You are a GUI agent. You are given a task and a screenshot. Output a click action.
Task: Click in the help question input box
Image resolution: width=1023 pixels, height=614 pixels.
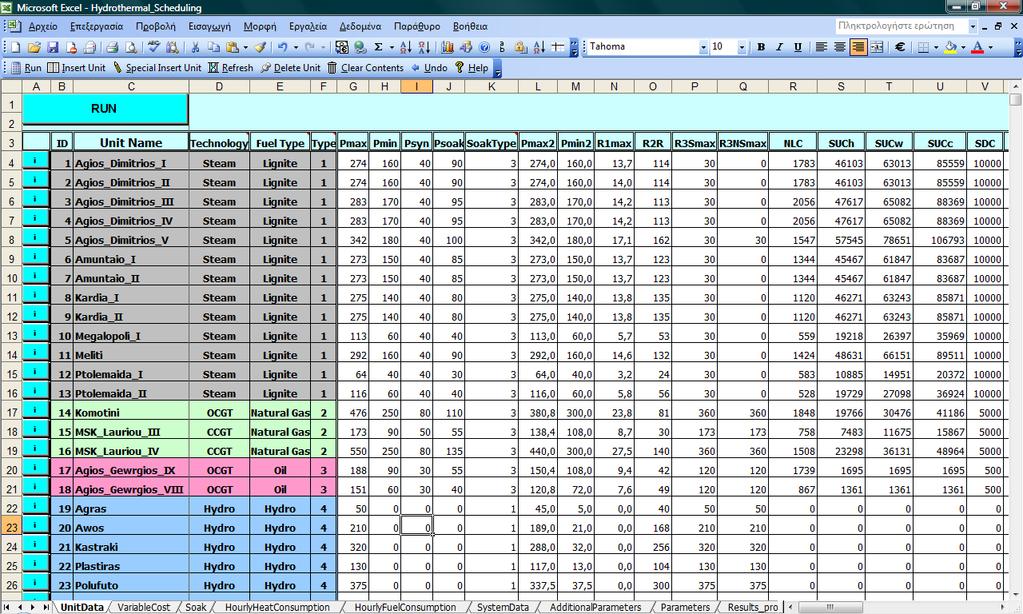pos(900,26)
